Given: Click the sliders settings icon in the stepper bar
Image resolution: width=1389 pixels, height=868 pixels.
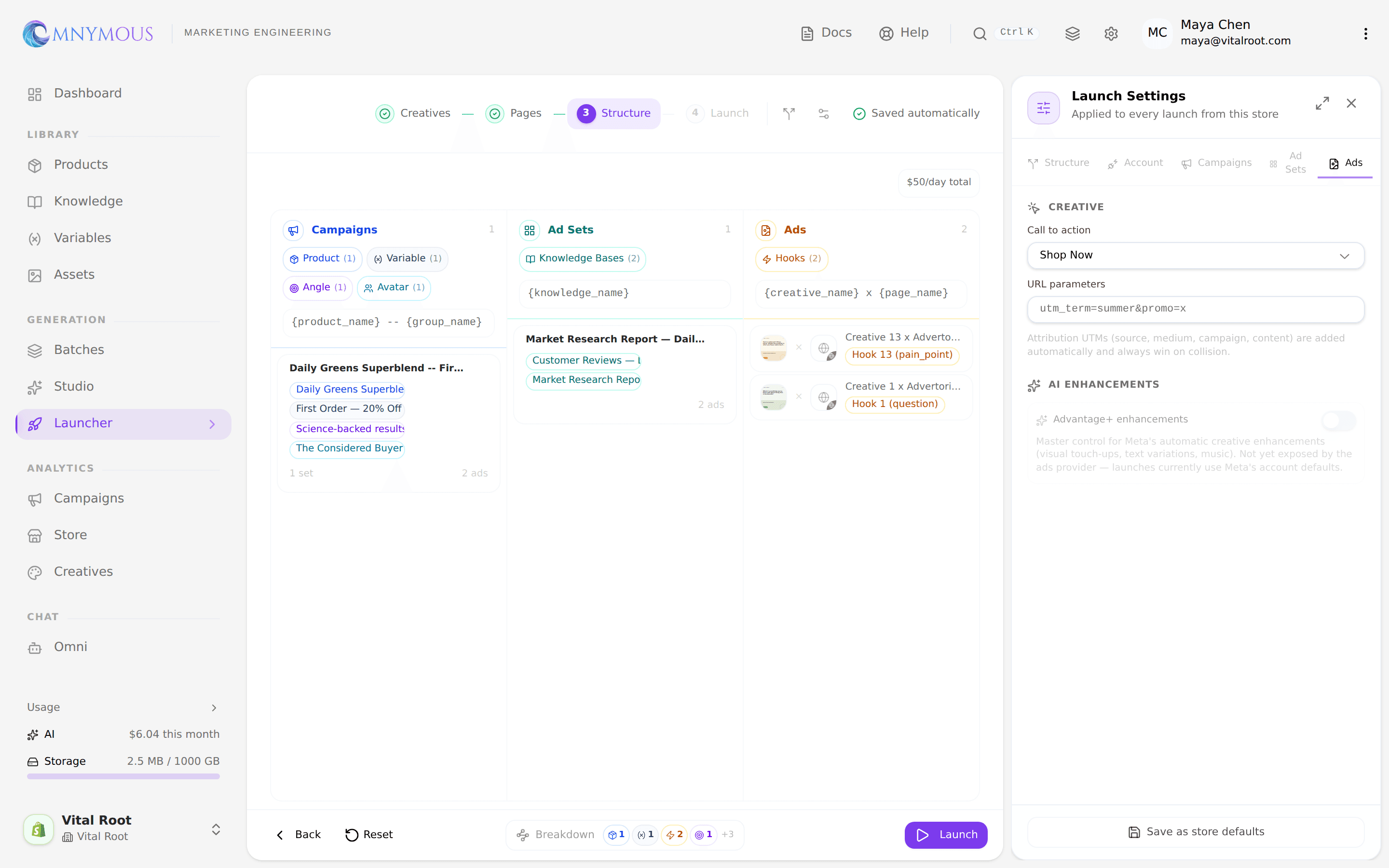Looking at the screenshot, I should (x=824, y=114).
